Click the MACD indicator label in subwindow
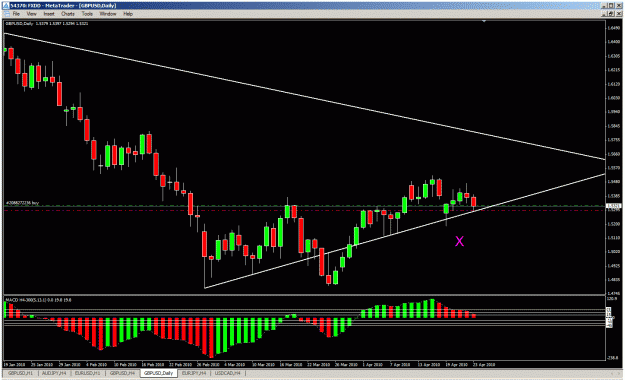The height and width of the screenshot is (380, 625). tap(38, 300)
